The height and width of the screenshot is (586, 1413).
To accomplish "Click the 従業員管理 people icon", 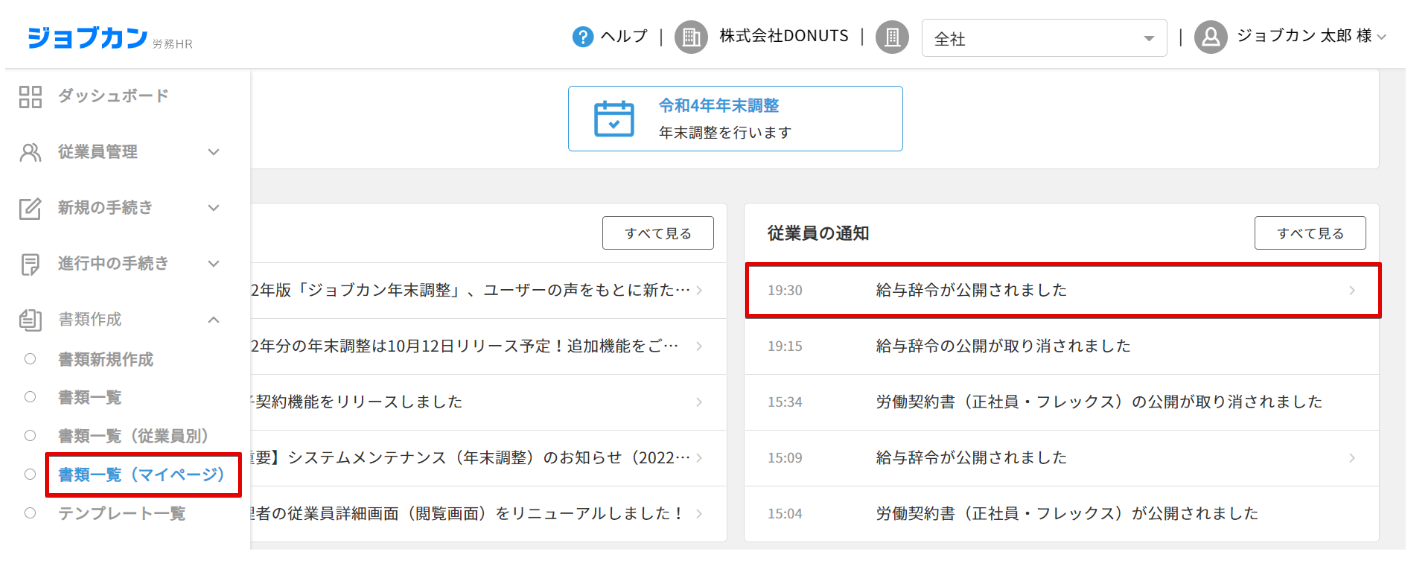I will point(31,153).
